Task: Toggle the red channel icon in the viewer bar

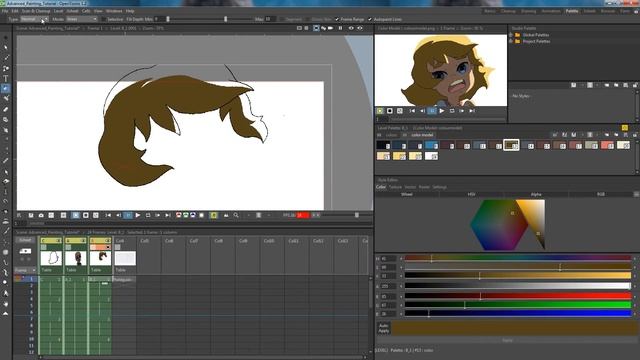Action: click(178, 215)
